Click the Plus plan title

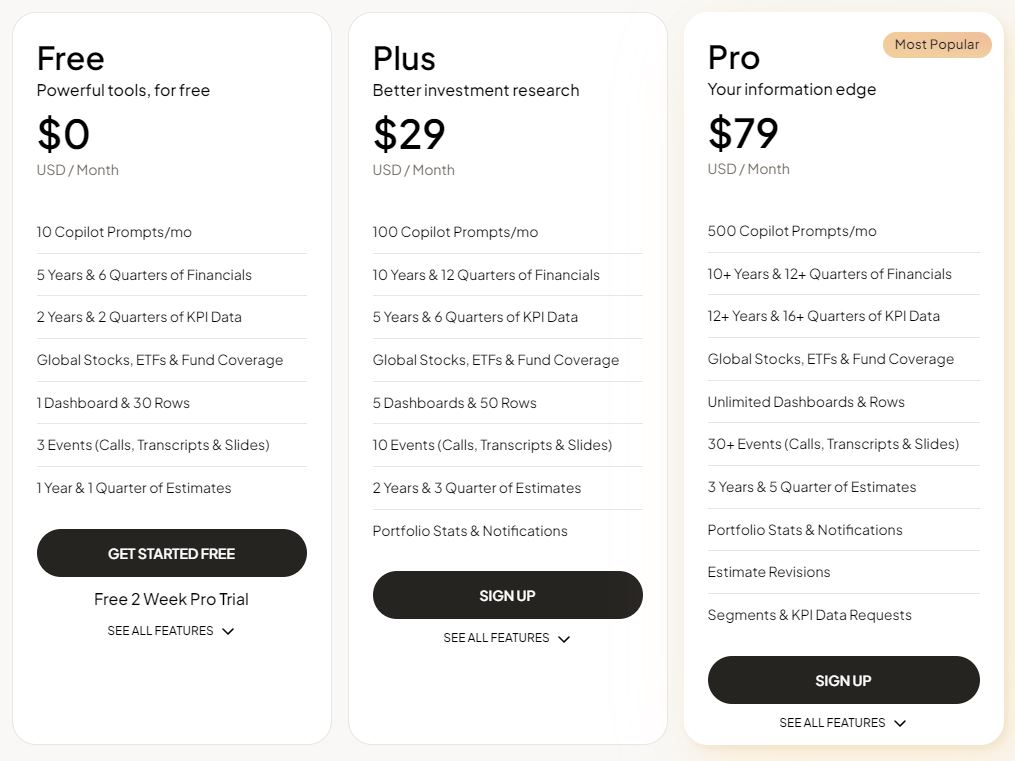[x=406, y=58]
